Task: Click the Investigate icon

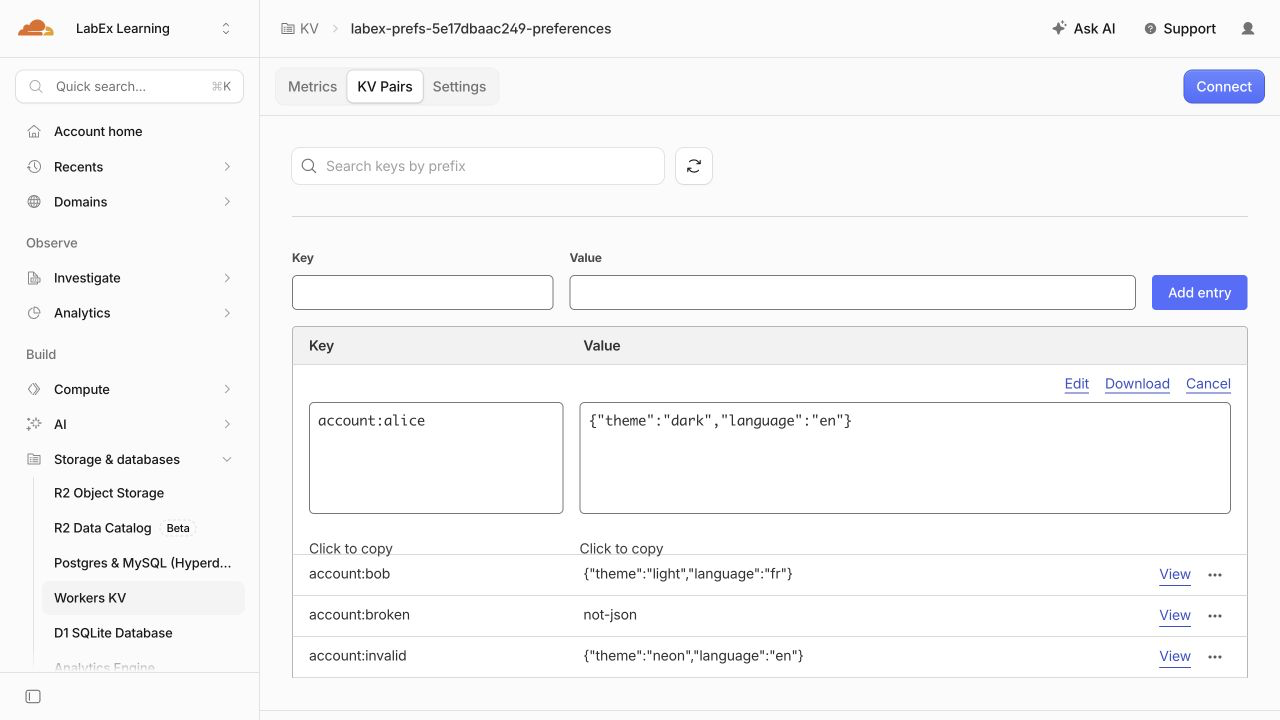Action: click(34, 278)
